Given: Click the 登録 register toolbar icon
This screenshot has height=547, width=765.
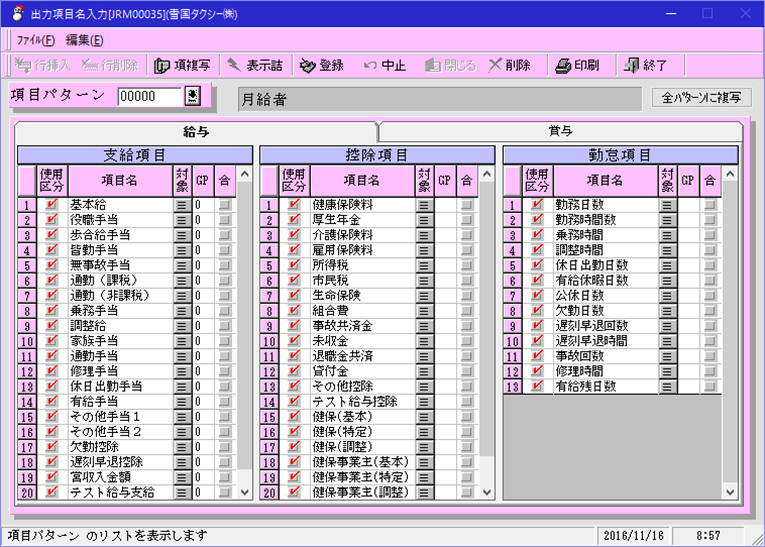Looking at the screenshot, I should tap(307, 65).
